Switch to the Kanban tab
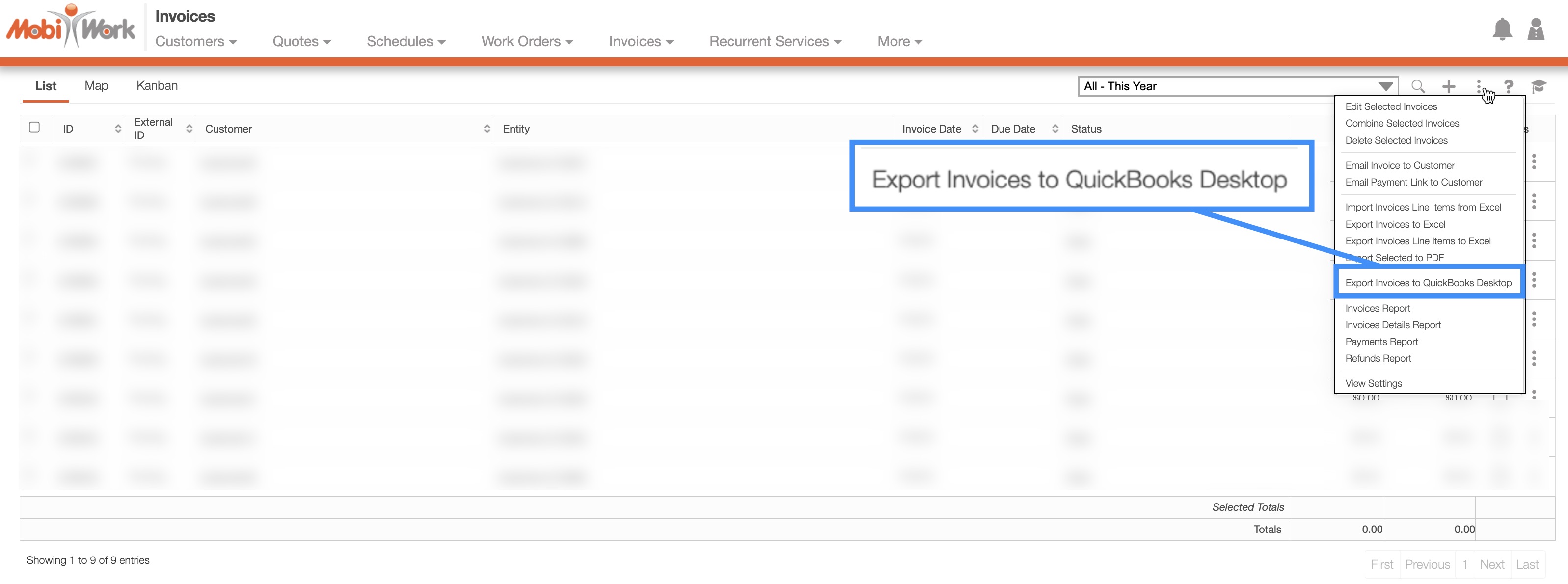Viewport: 1568px width, 584px height. coord(157,86)
